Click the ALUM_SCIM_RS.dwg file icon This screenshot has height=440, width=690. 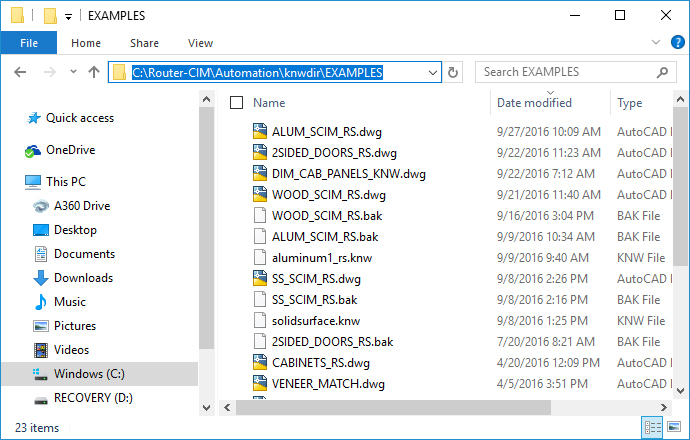click(x=260, y=131)
